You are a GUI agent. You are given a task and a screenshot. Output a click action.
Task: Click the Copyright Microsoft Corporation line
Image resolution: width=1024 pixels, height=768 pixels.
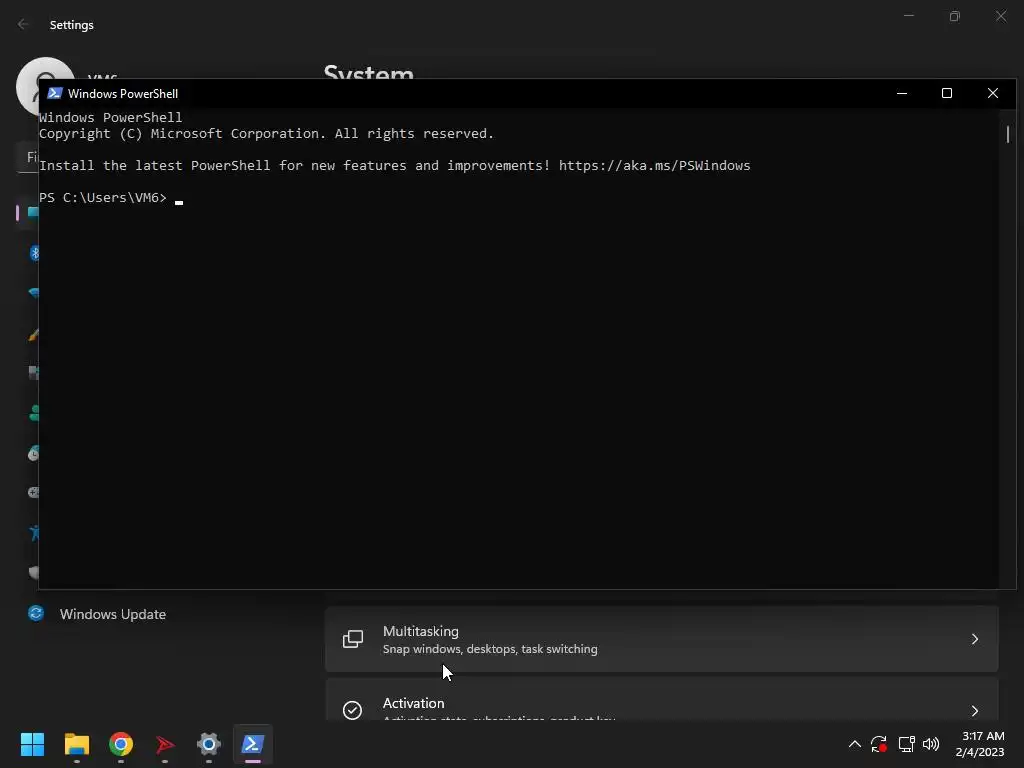pyautogui.click(x=266, y=133)
